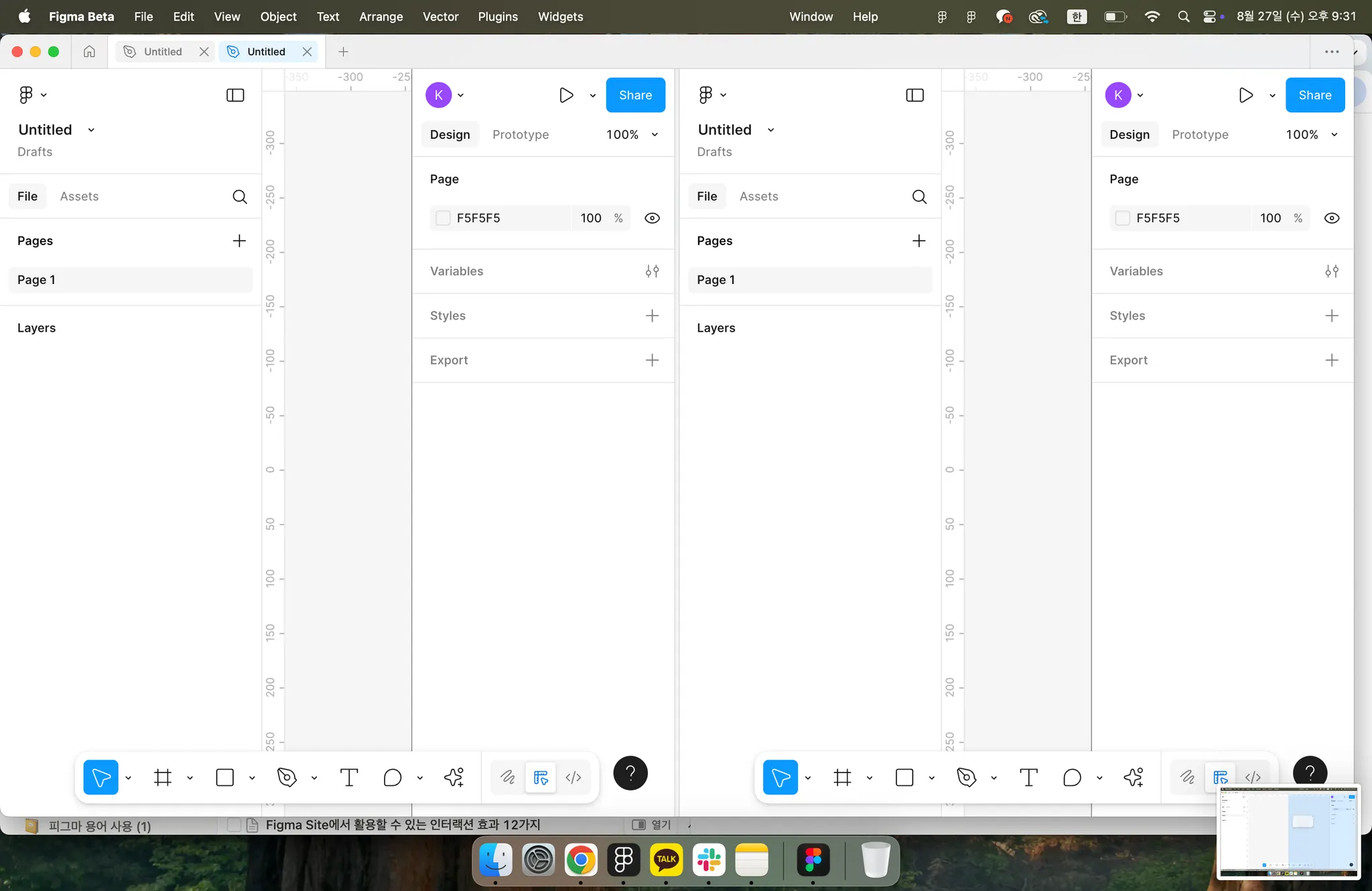Open the Plugins menu in the menu bar
Image resolution: width=1372 pixels, height=891 pixels.
point(497,17)
